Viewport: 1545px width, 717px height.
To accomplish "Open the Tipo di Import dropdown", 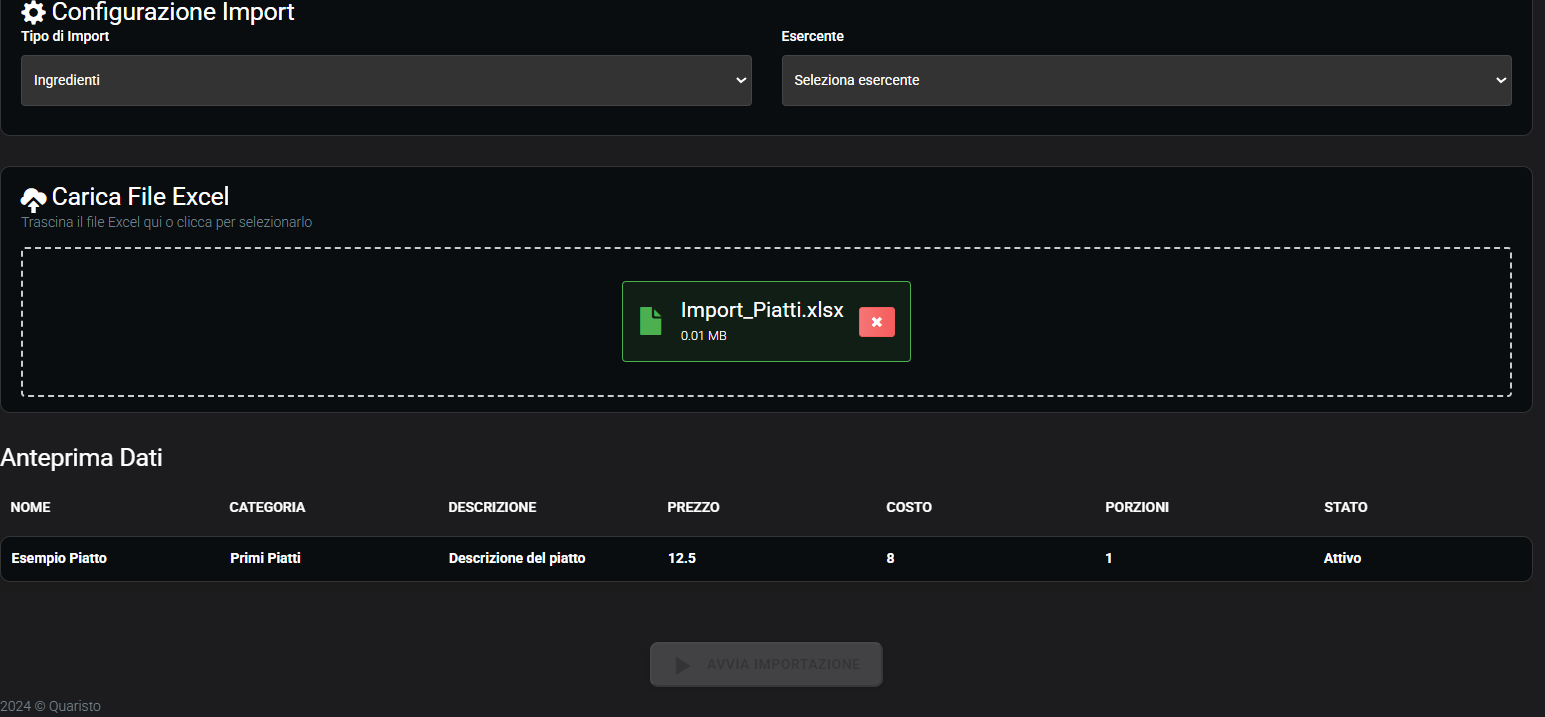I will point(386,80).
